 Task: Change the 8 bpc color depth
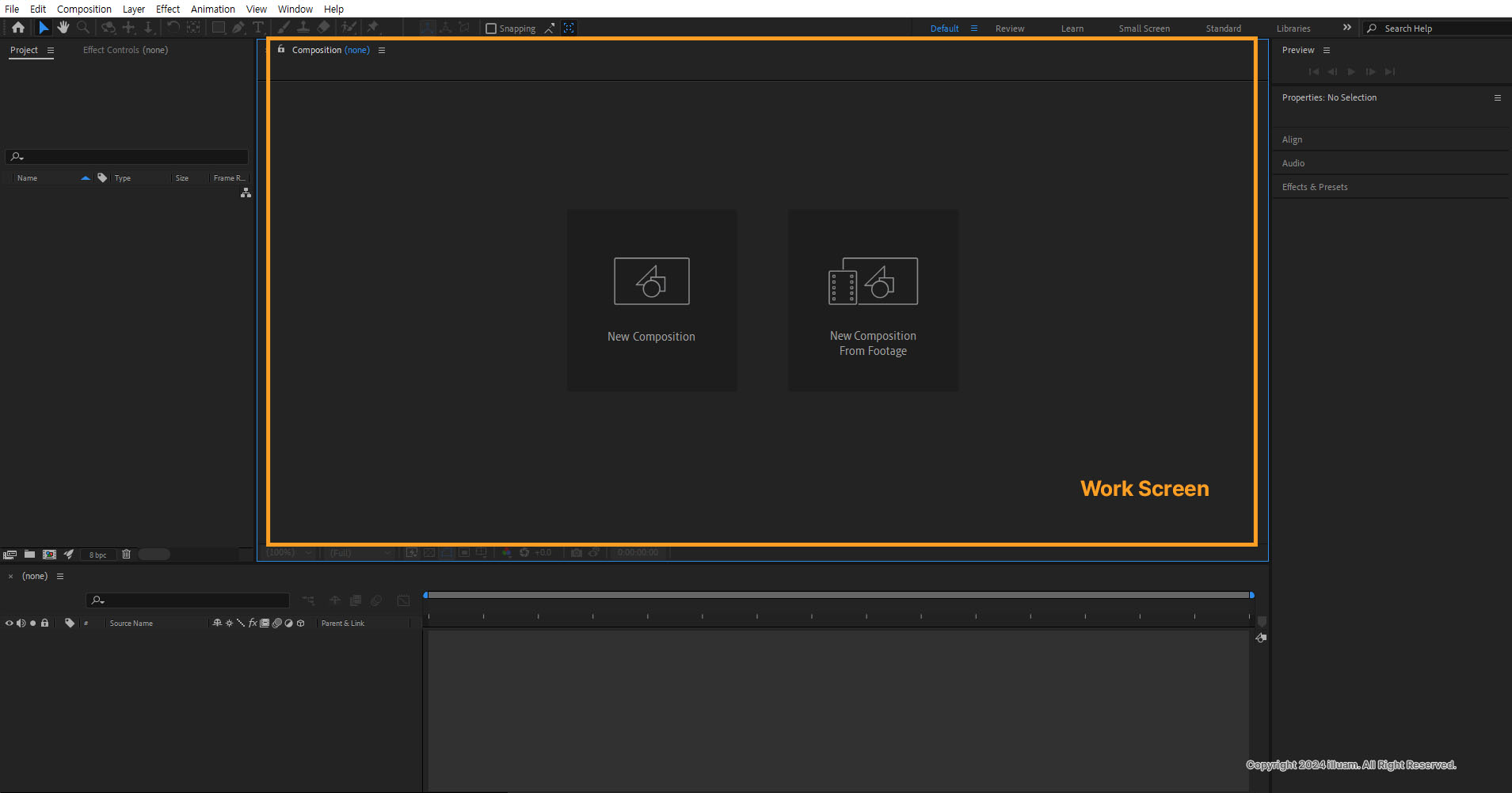pos(97,555)
